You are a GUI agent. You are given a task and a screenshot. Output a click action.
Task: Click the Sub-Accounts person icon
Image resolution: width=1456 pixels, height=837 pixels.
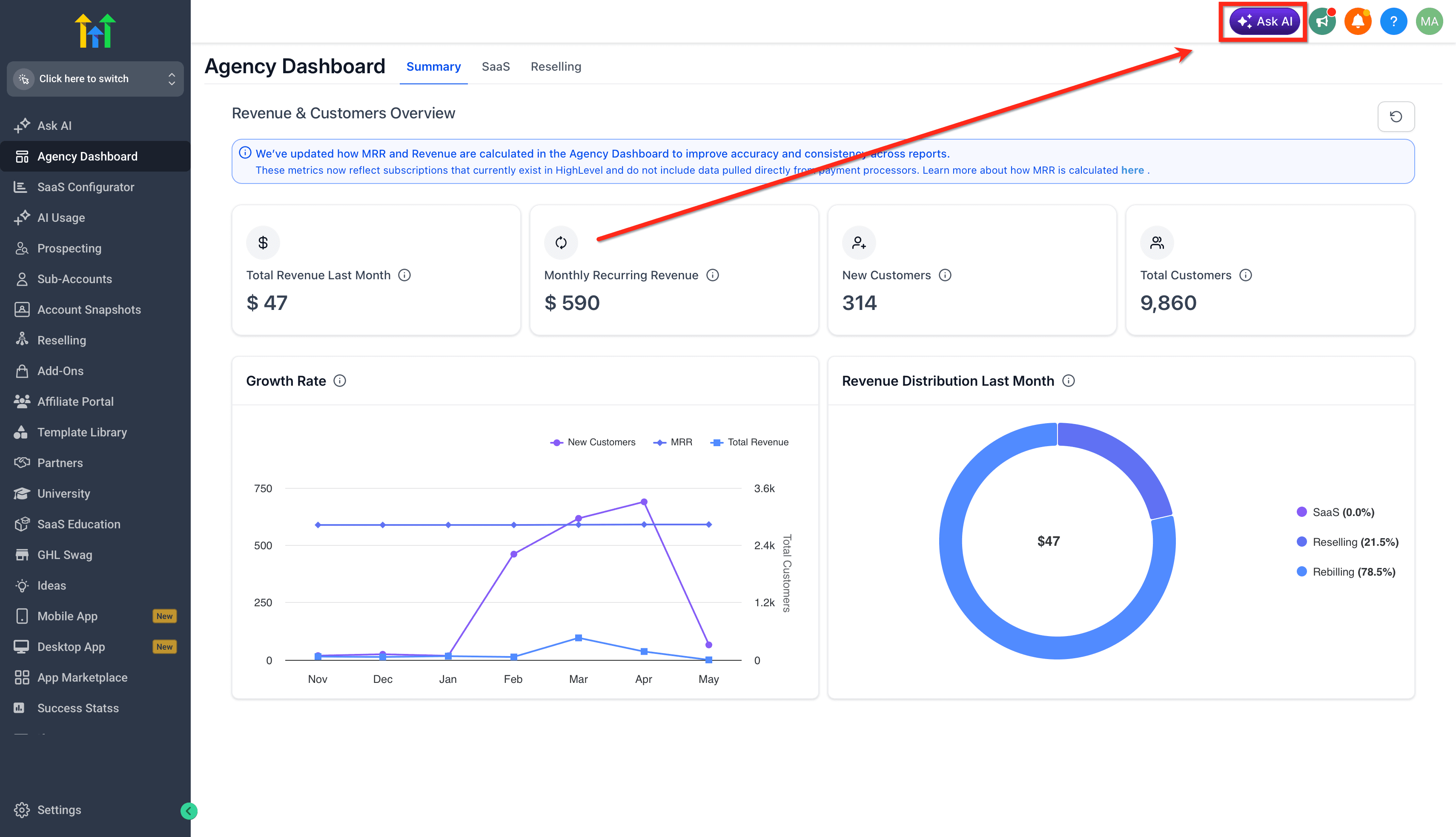(22, 279)
